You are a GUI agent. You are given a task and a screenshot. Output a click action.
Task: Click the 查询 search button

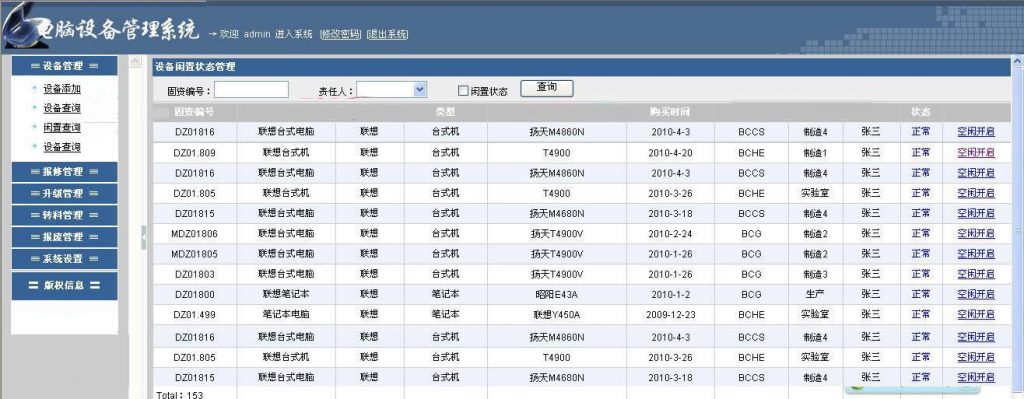[547, 88]
